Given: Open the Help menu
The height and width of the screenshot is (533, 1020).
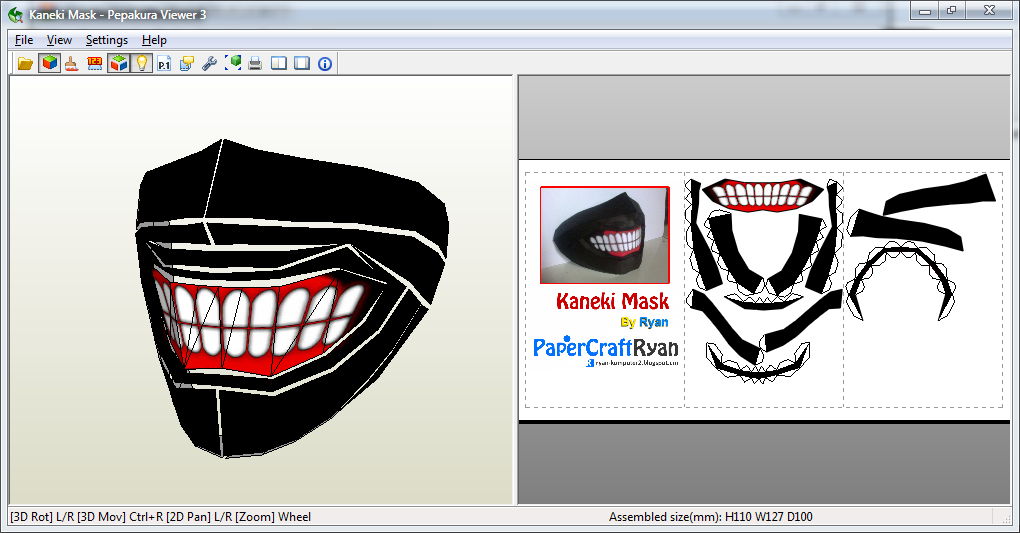Looking at the screenshot, I should click(154, 40).
